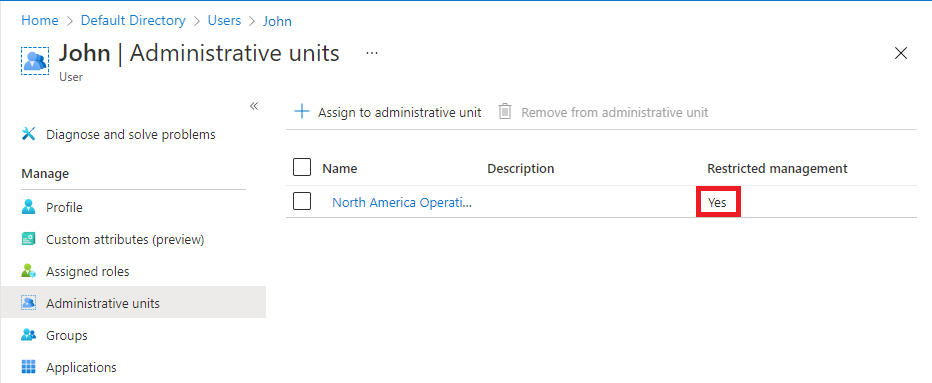Click the Profile person icon in sidebar
The height and width of the screenshot is (383, 932).
pos(29,208)
